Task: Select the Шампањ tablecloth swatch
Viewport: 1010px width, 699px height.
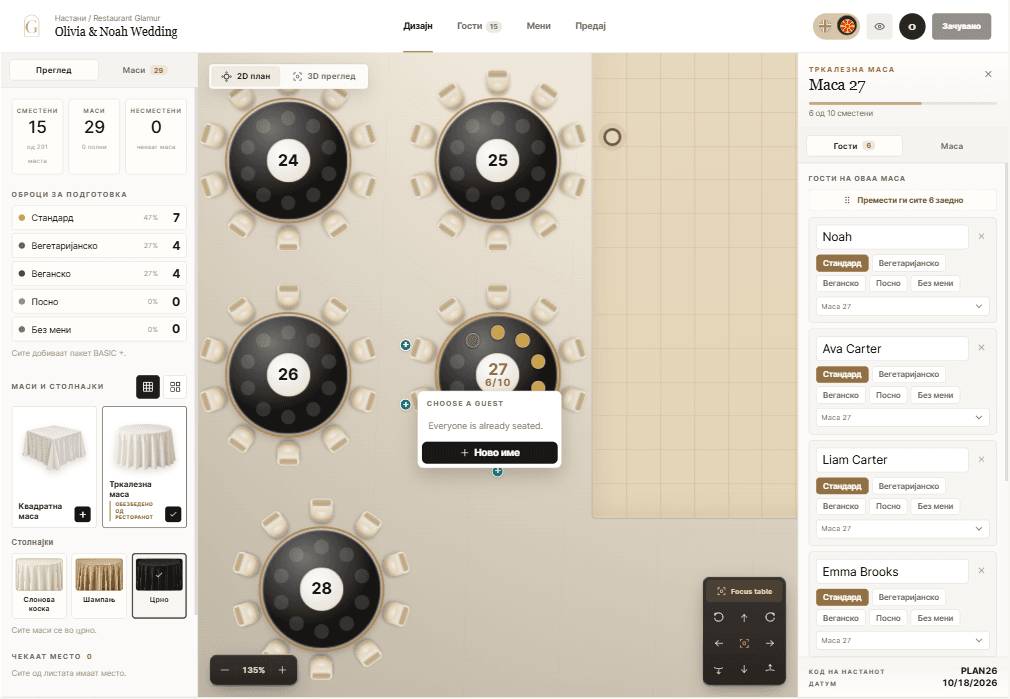Action: coord(99,585)
